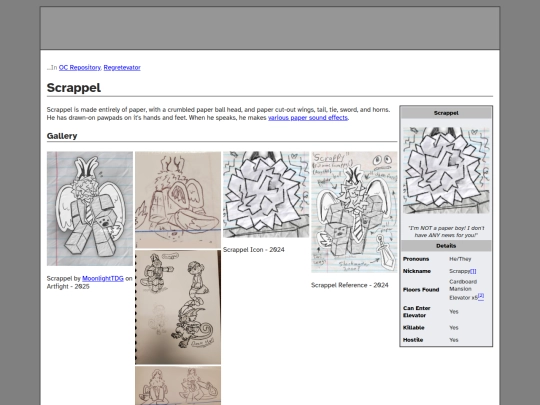Select the 'Cardboard Mansion' floor text
540x405 pixels.
tap(463, 285)
